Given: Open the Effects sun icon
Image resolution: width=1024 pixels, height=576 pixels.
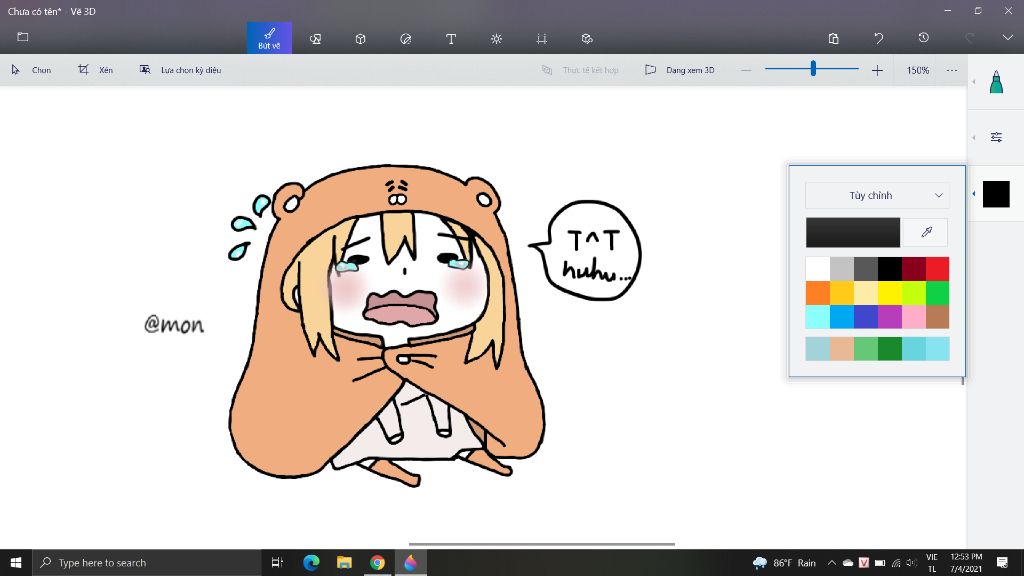Looking at the screenshot, I should (x=496, y=39).
